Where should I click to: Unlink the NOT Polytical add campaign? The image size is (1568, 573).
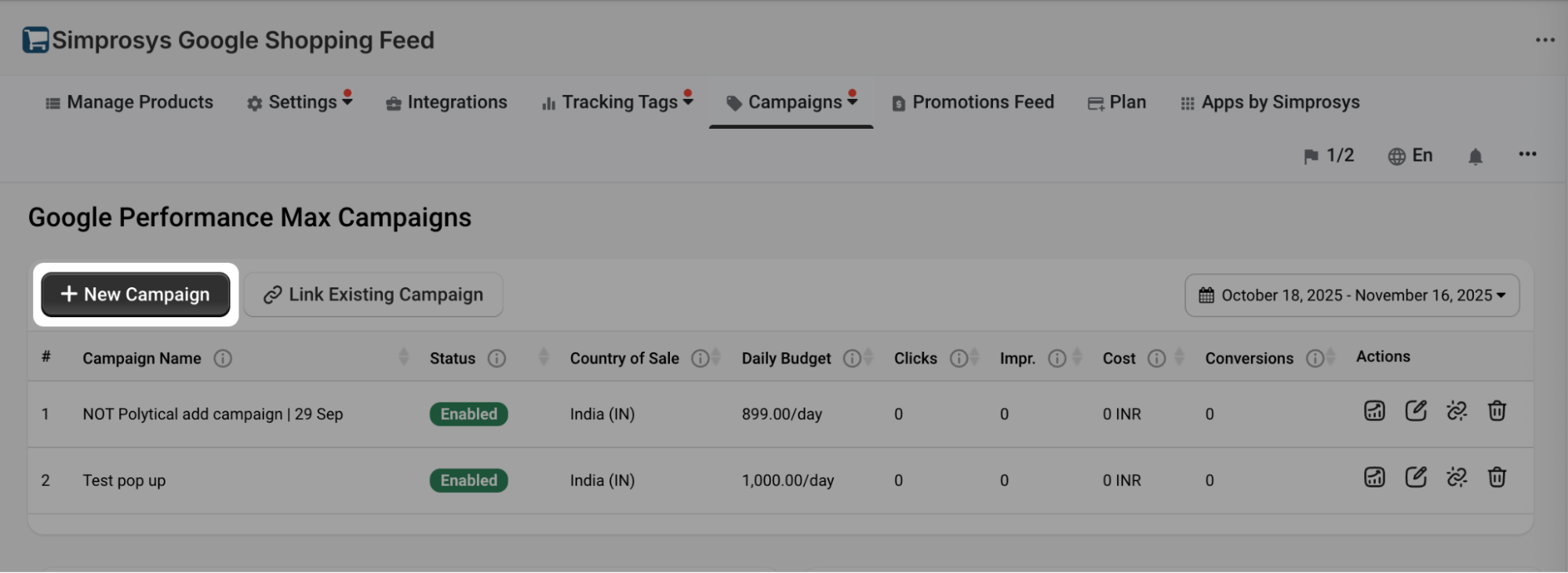1457,411
